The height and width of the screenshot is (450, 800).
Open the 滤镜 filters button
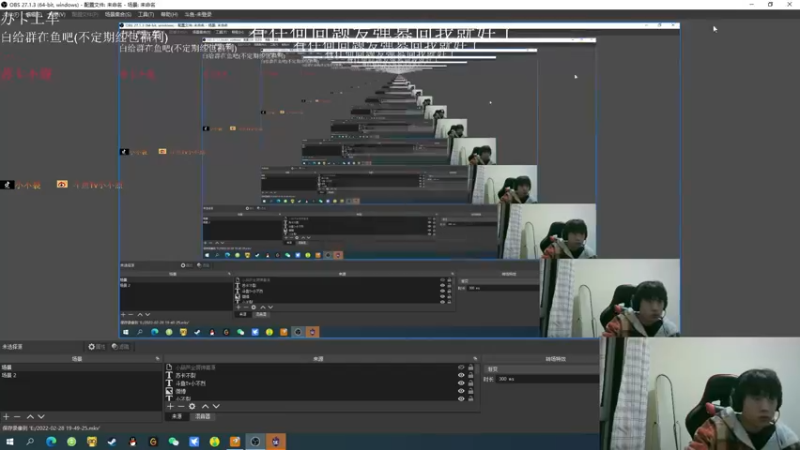(x=120, y=347)
